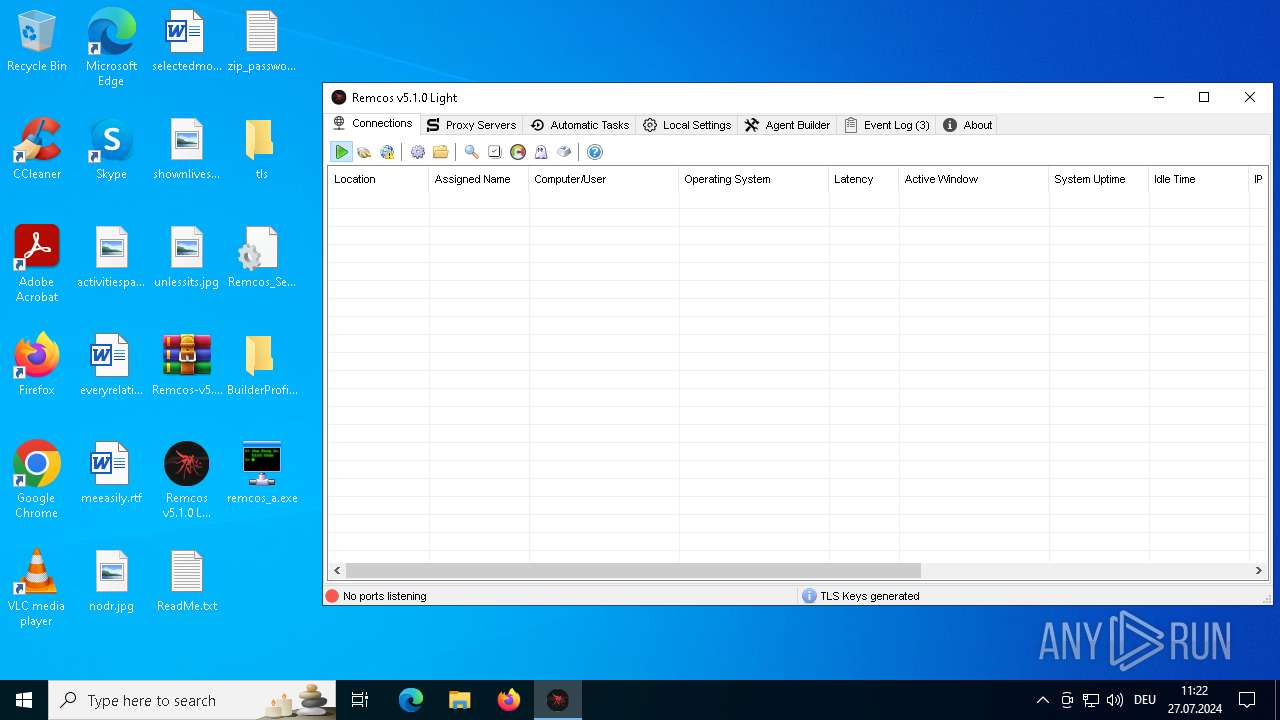
Task: Select the BuilderProfi... folder on desktop
Action: tap(262, 365)
